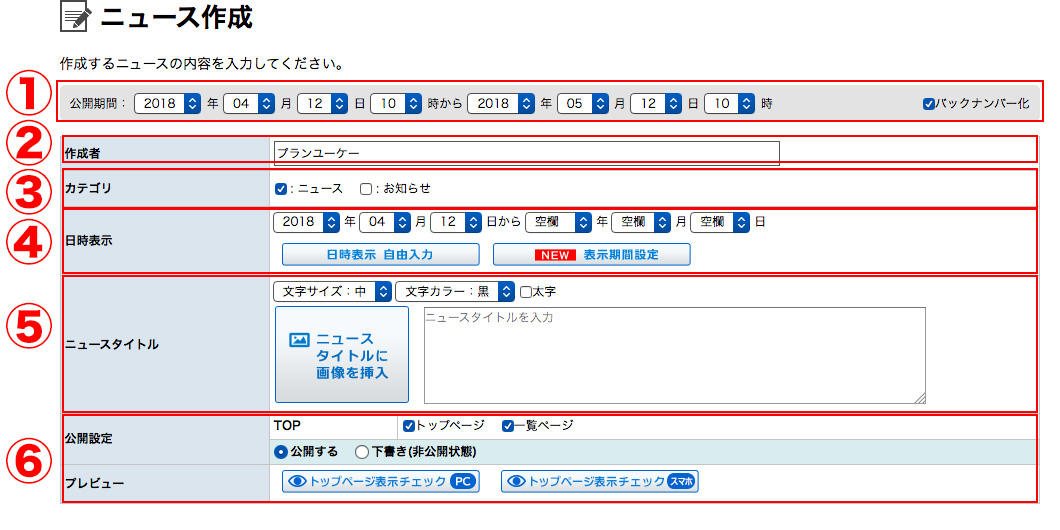Click the 作成者 author text field
Image resolution: width=1060 pixels, height=530 pixels.
click(526, 153)
